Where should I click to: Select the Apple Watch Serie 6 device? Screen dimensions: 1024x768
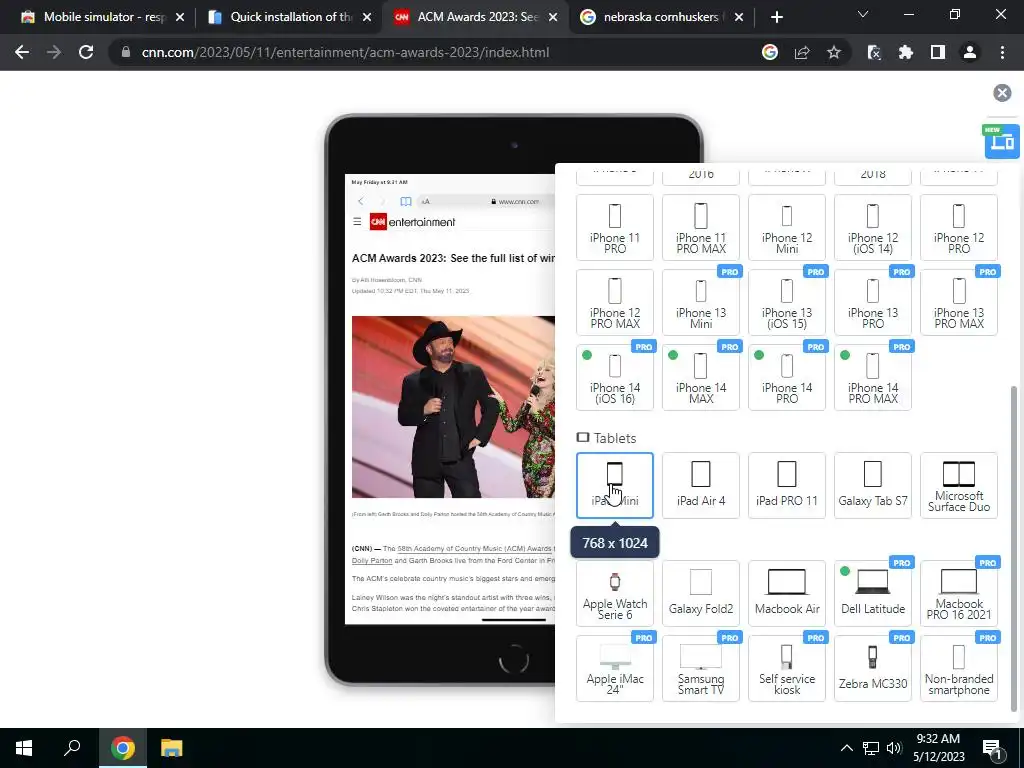pyautogui.click(x=615, y=593)
